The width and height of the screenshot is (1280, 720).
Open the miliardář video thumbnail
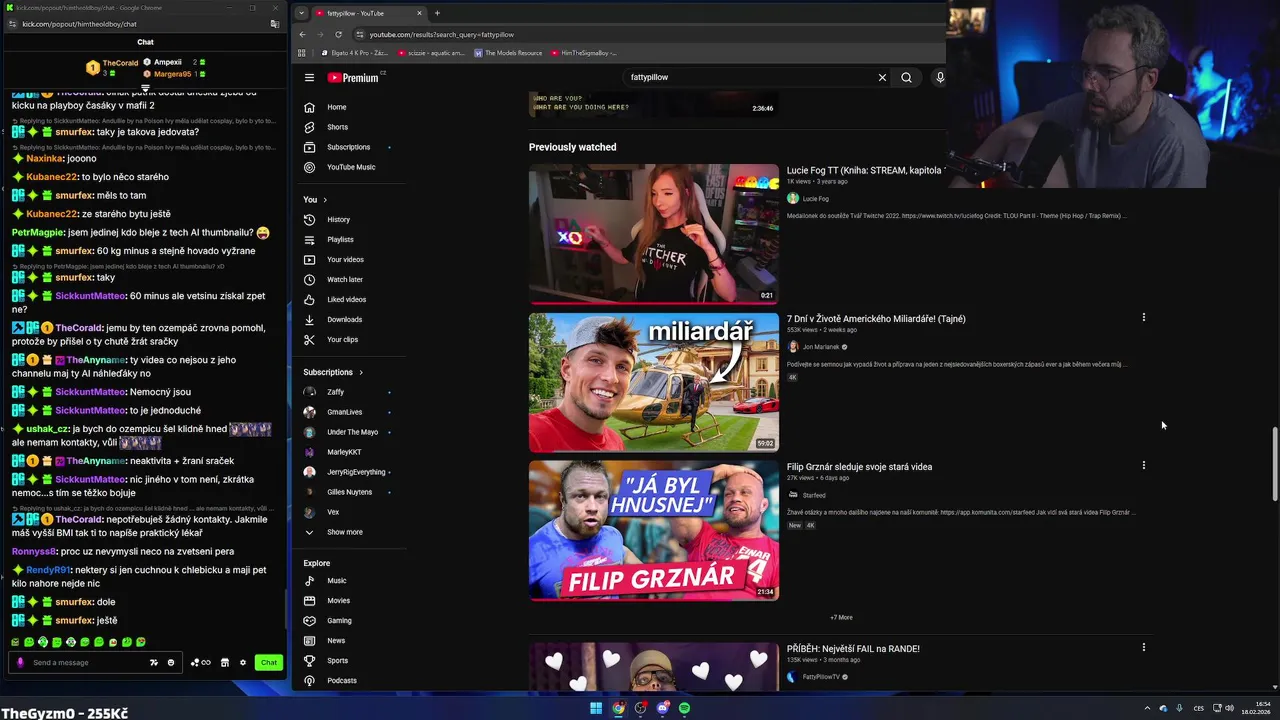[654, 382]
